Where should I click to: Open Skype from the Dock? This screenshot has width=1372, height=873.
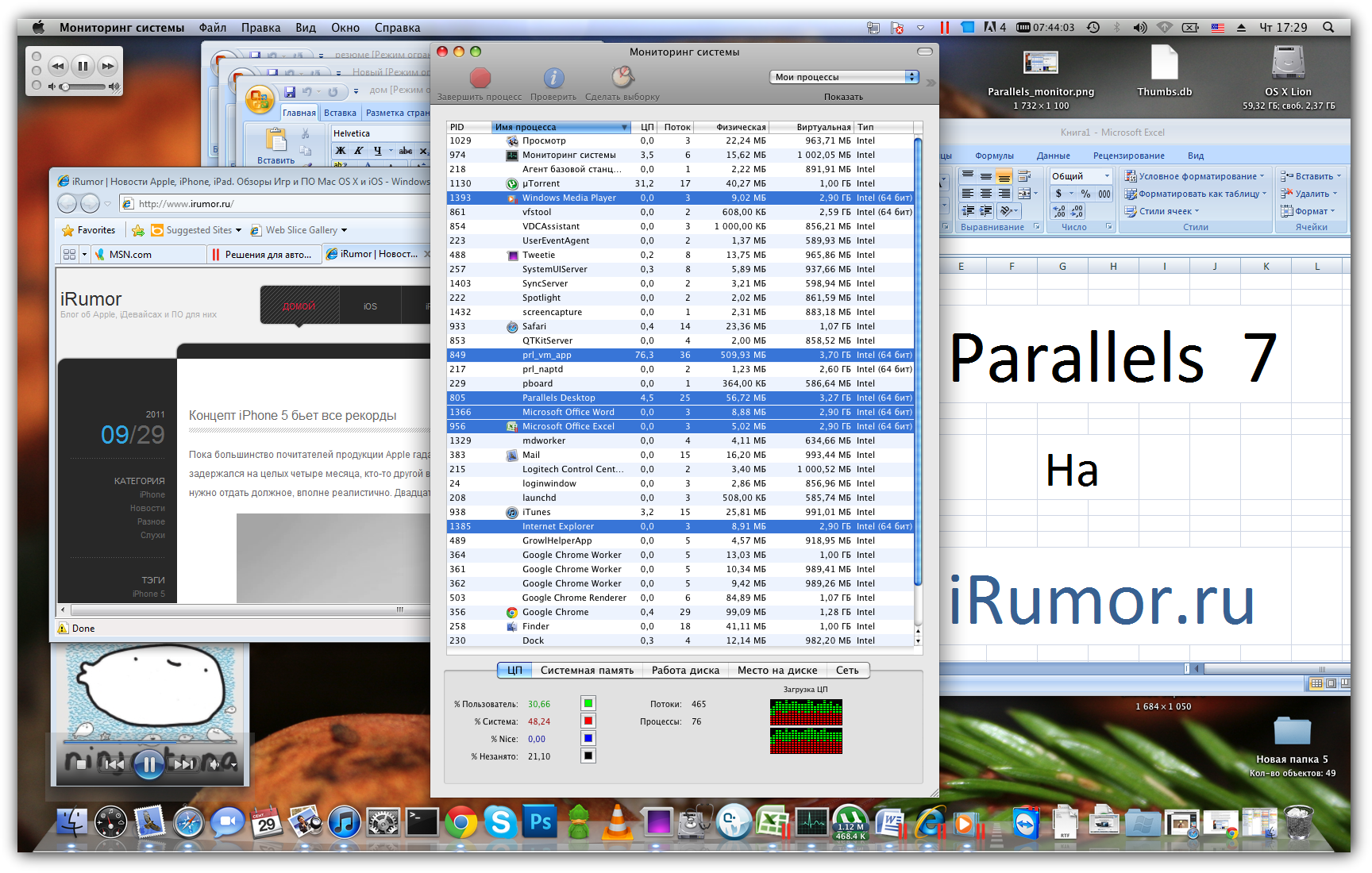pos(500,822)
